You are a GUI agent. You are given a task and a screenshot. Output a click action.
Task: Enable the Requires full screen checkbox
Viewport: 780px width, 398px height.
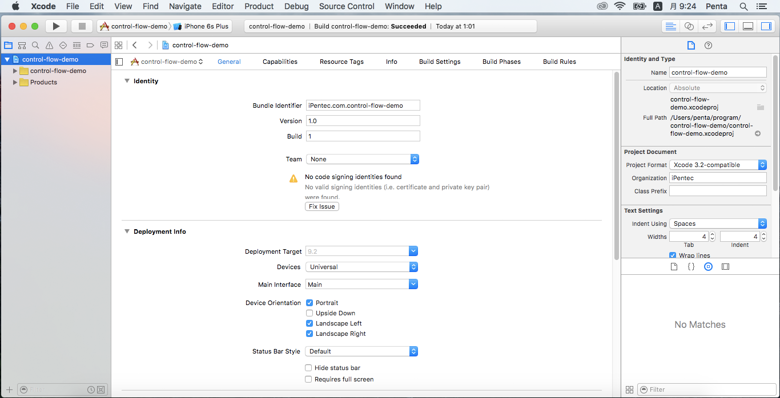(x=309, y=379)
